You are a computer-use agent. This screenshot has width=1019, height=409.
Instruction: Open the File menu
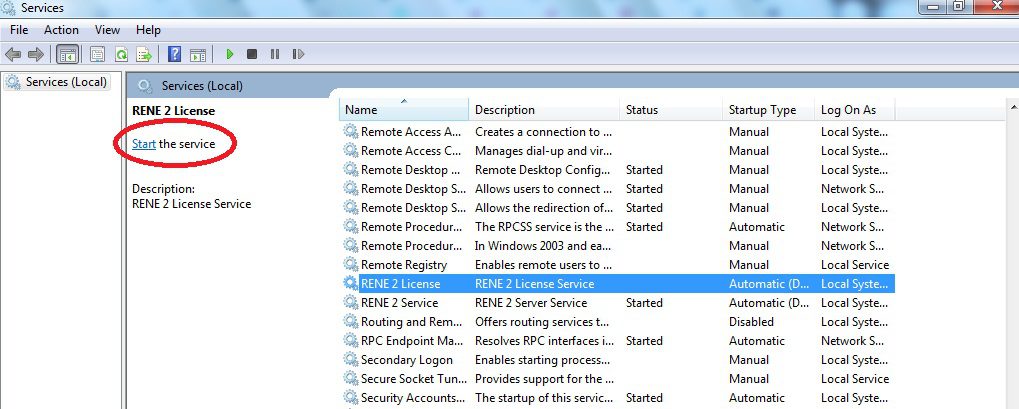19,30
